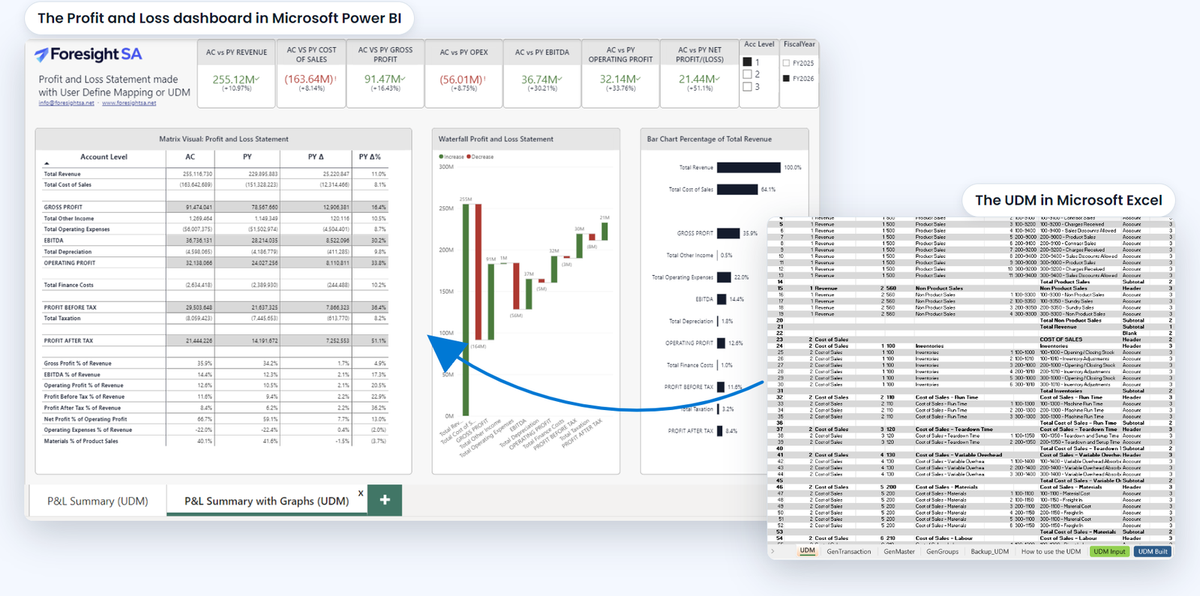Check Acc Level 3 checkbox
The image size is (1200, 596).
click(x=746, y=86)
